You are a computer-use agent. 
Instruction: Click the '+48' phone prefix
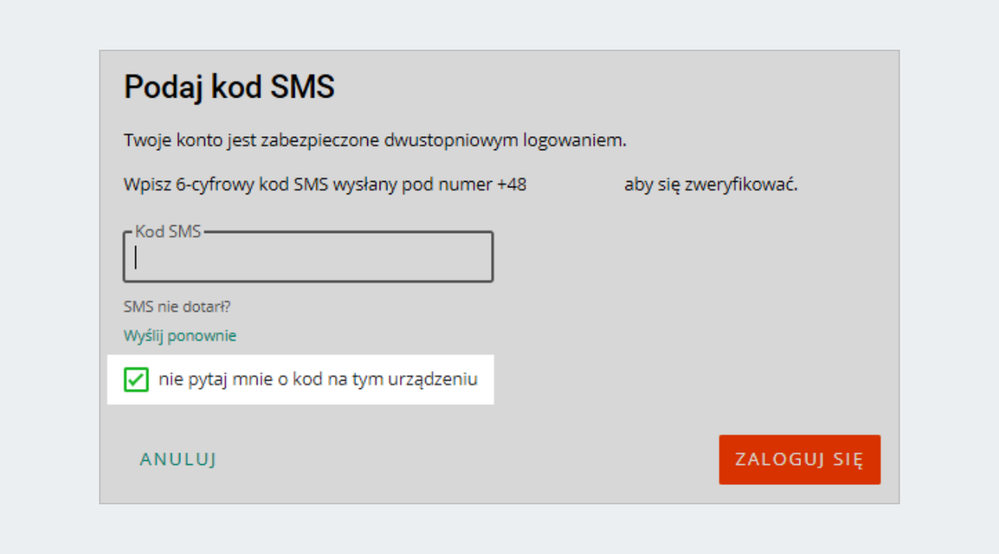[511, 185]
